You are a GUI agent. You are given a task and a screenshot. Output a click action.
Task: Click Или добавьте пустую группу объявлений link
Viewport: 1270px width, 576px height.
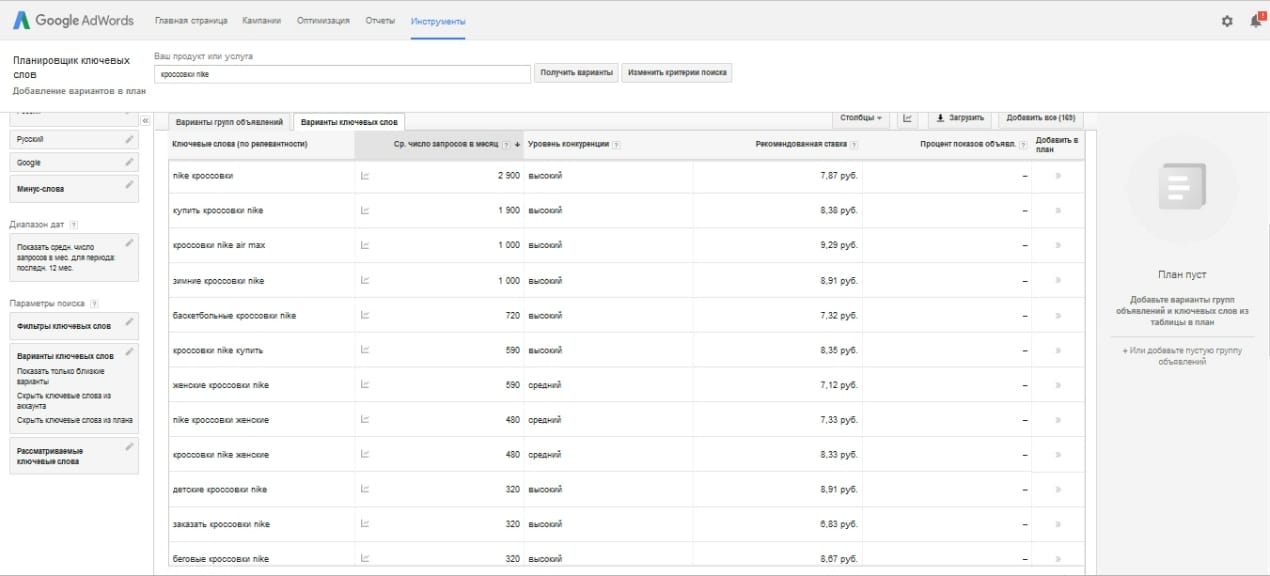click(x=1182, y=356)
